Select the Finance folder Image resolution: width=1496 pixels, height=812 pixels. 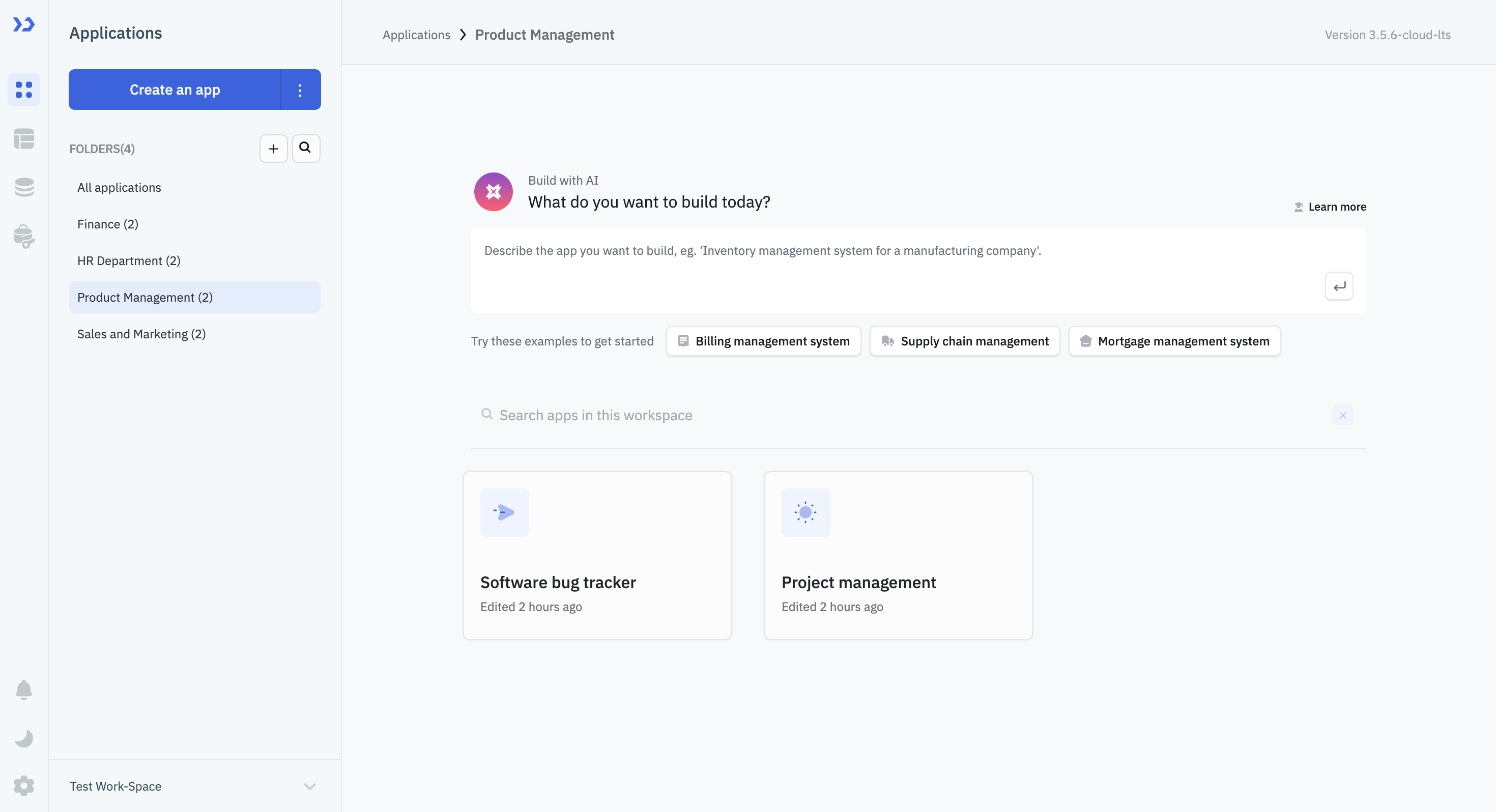click(108, 224)
